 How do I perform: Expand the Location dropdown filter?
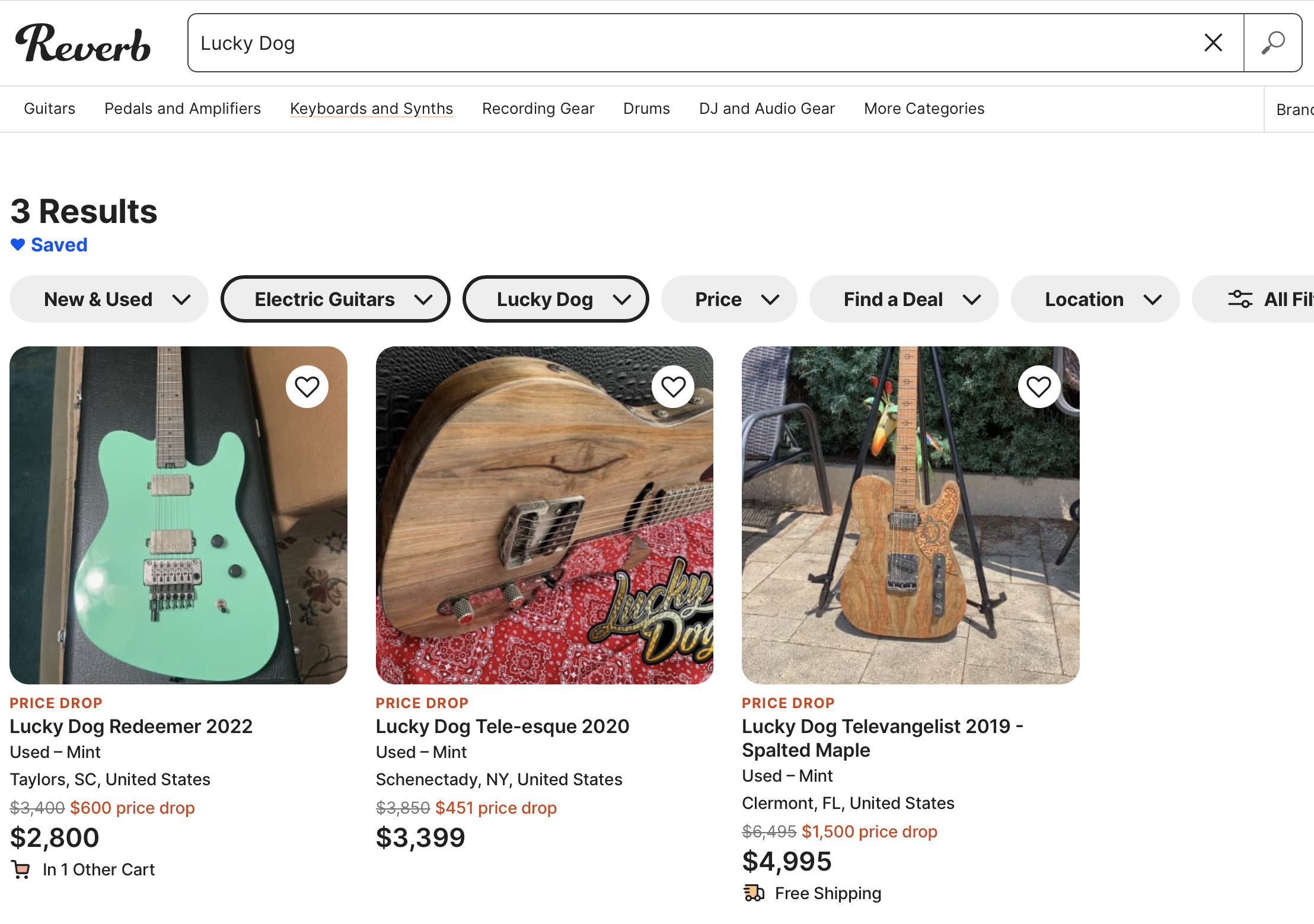click(1096, 298)
